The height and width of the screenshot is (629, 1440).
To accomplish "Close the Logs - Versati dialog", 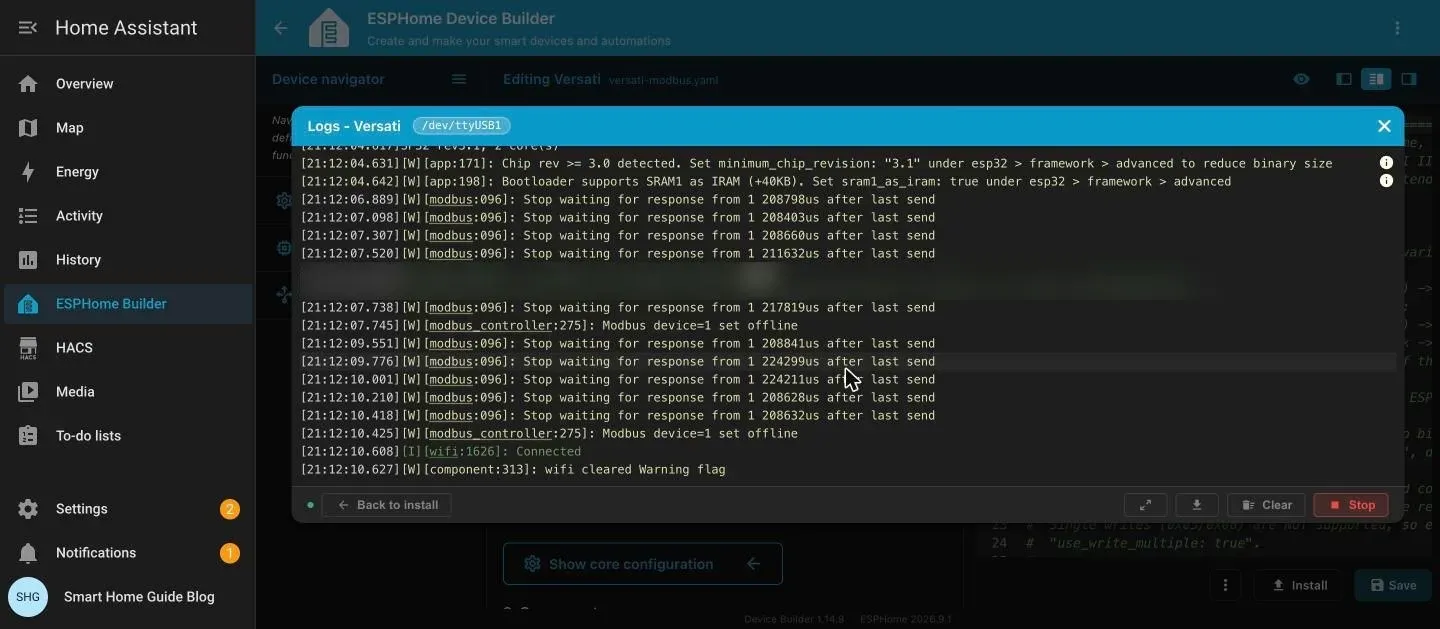I will (1384, 126).
